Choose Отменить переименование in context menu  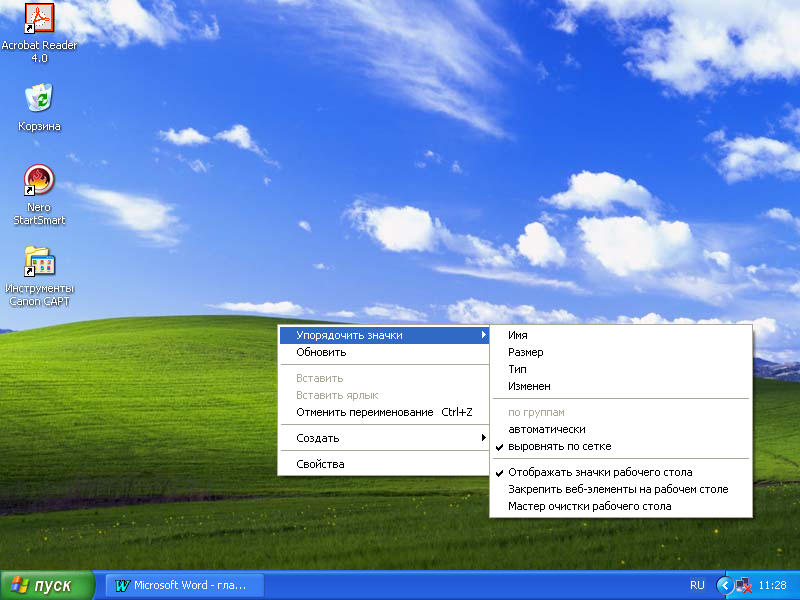tap(384, 412)
